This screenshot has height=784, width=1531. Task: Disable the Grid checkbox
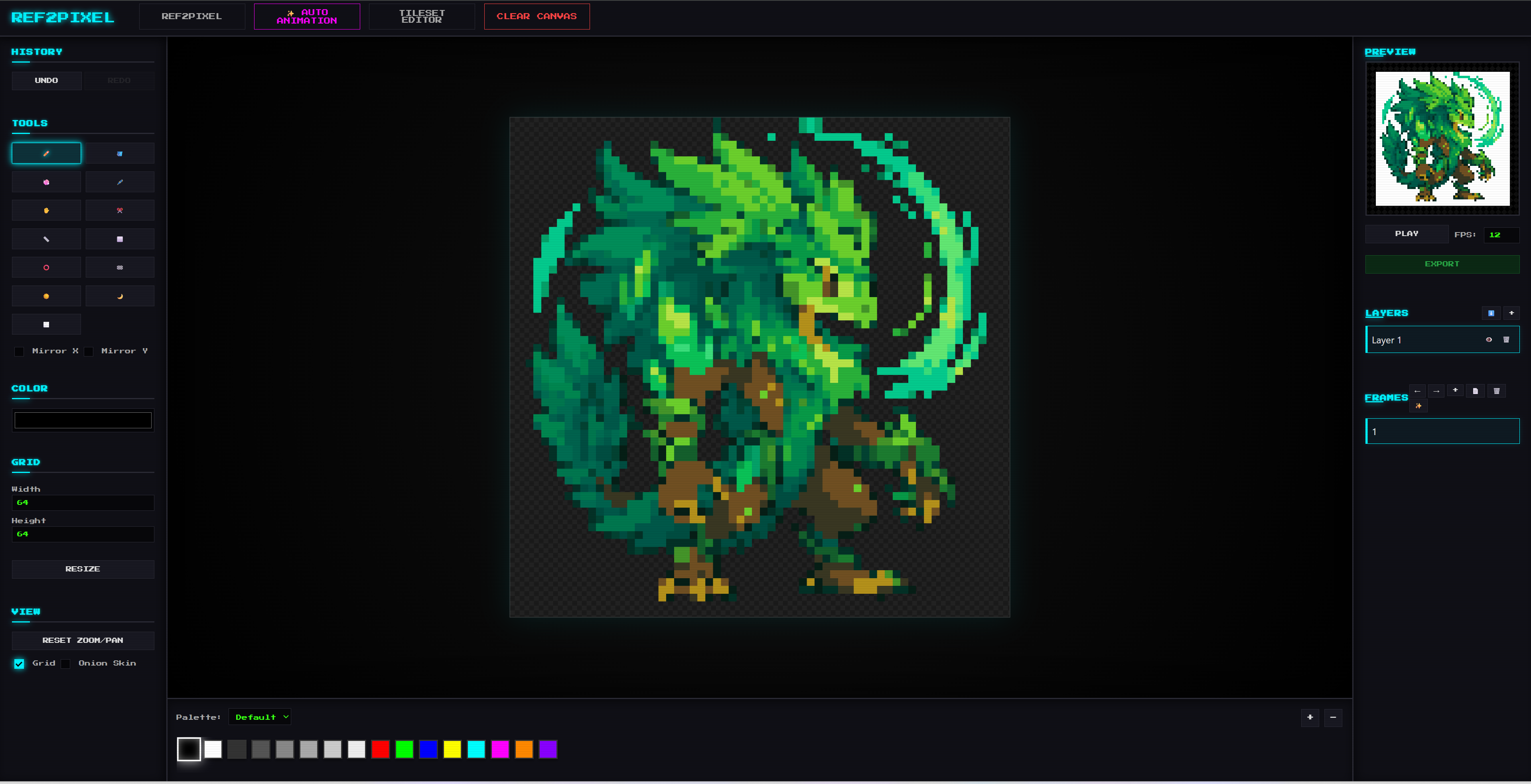(x=20, y=664)
